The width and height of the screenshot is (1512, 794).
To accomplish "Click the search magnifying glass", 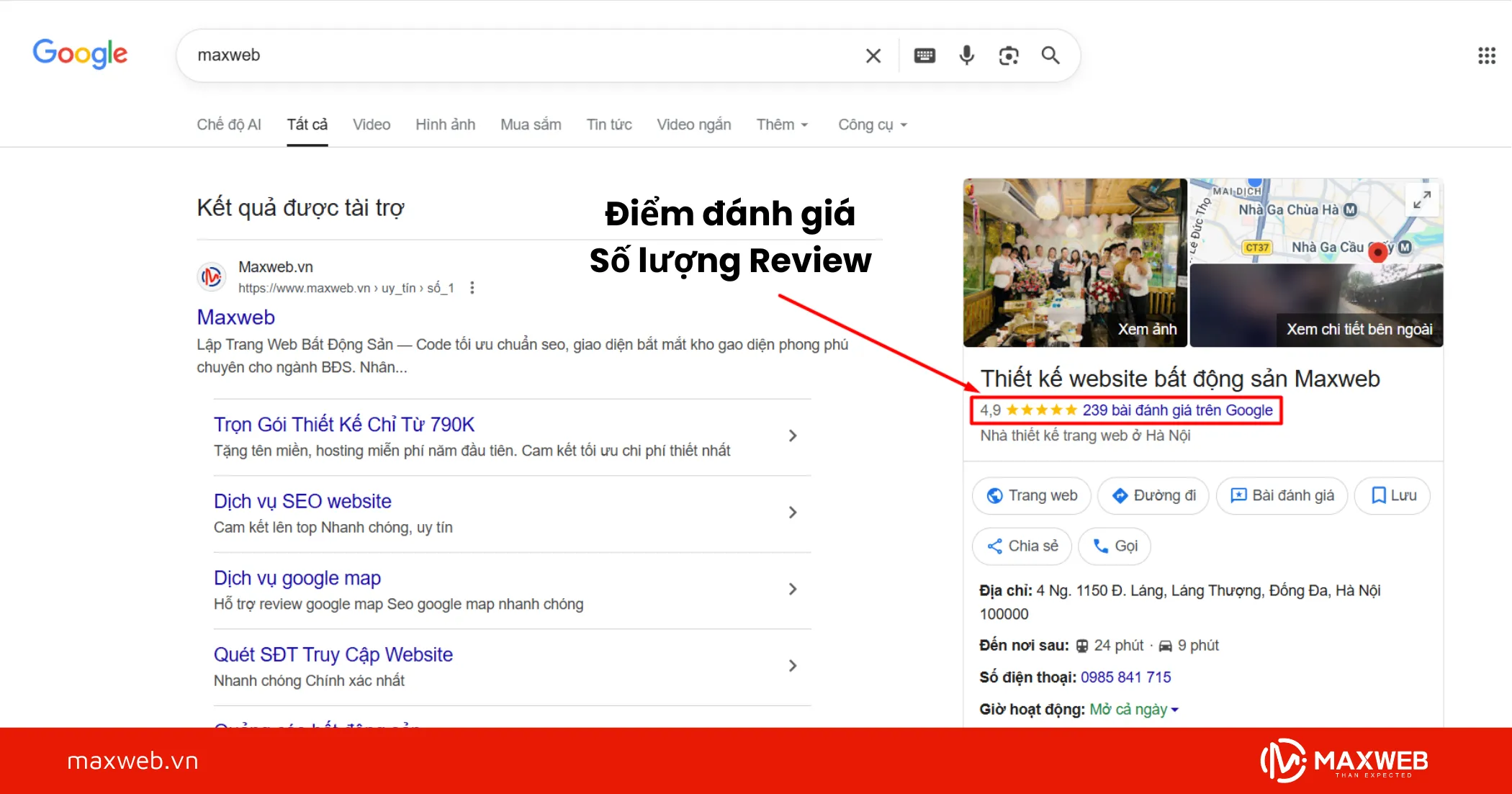I will point(1050,55).
